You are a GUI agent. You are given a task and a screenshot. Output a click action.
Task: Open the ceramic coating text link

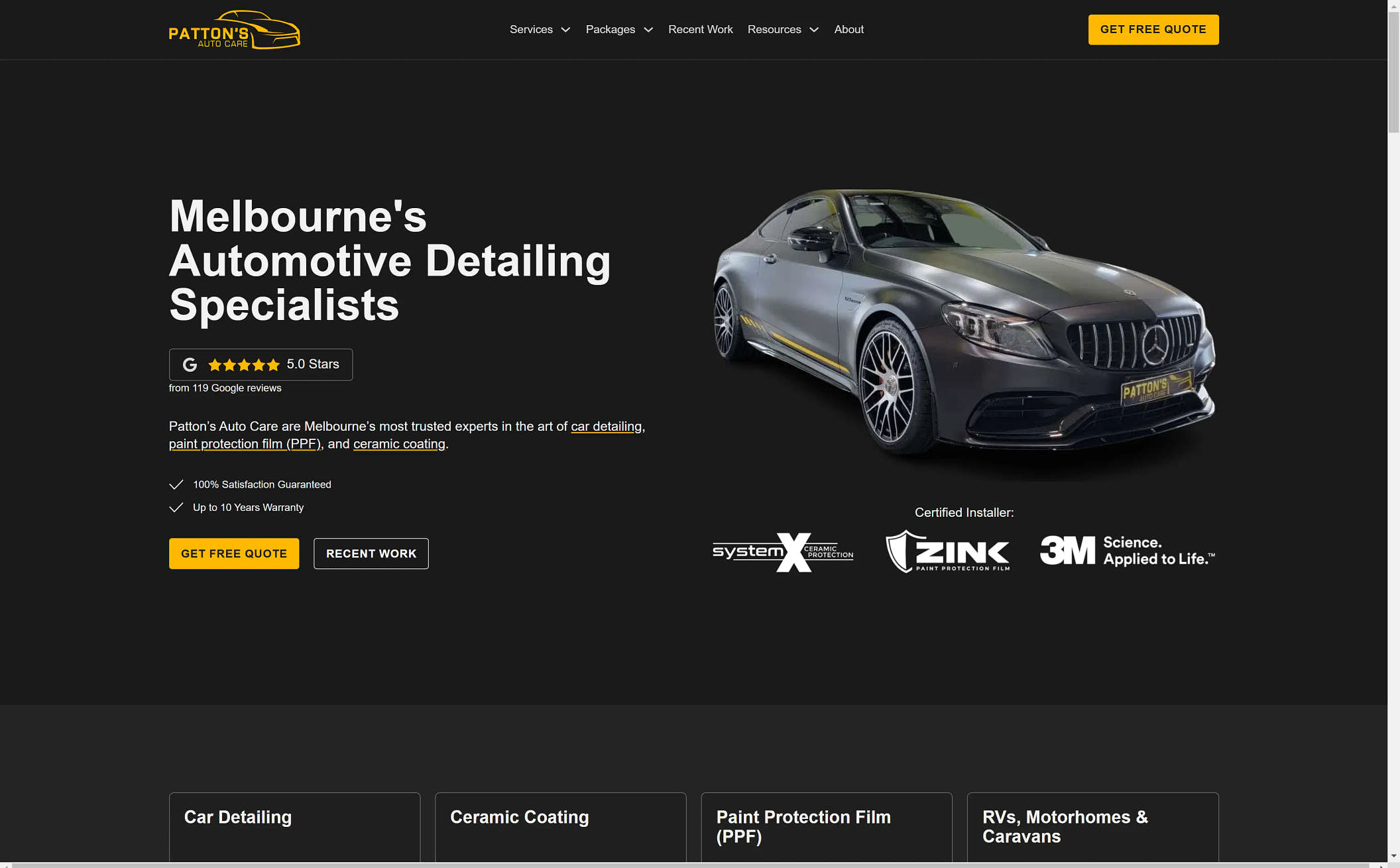(x=399, y=444)
